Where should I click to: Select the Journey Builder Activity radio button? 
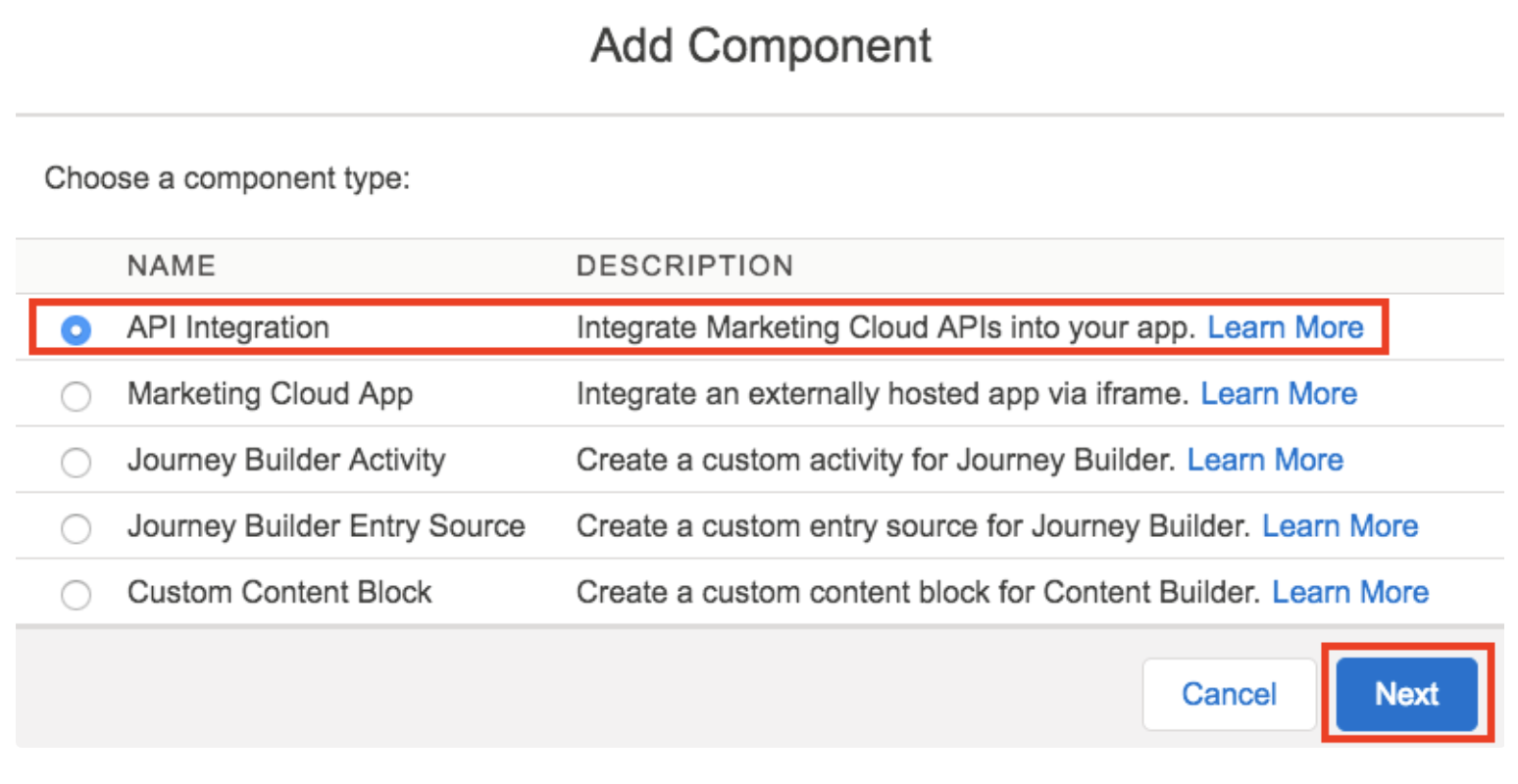76,462
